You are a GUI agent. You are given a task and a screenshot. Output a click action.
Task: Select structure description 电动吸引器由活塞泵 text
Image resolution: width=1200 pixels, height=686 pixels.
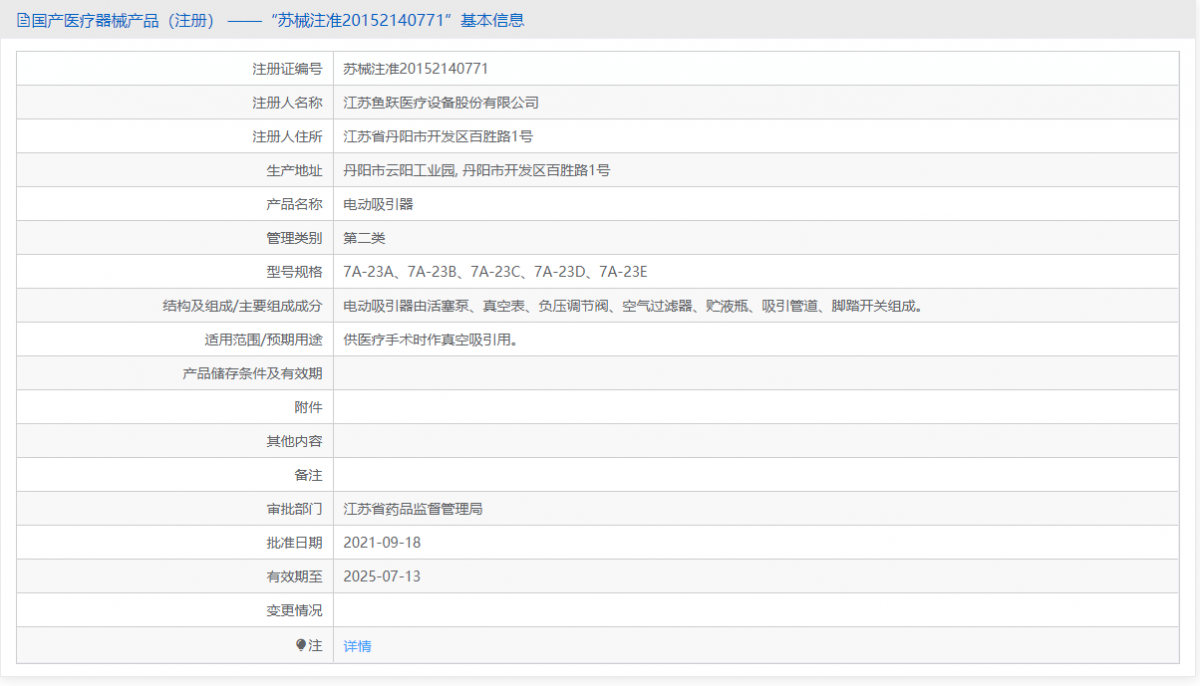(406, 306)
